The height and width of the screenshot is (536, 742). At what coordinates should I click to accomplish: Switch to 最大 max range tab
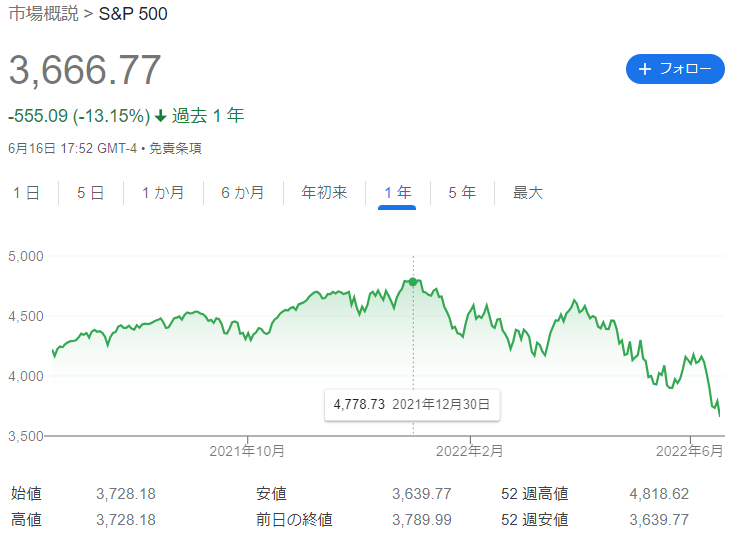coord(527,193)
